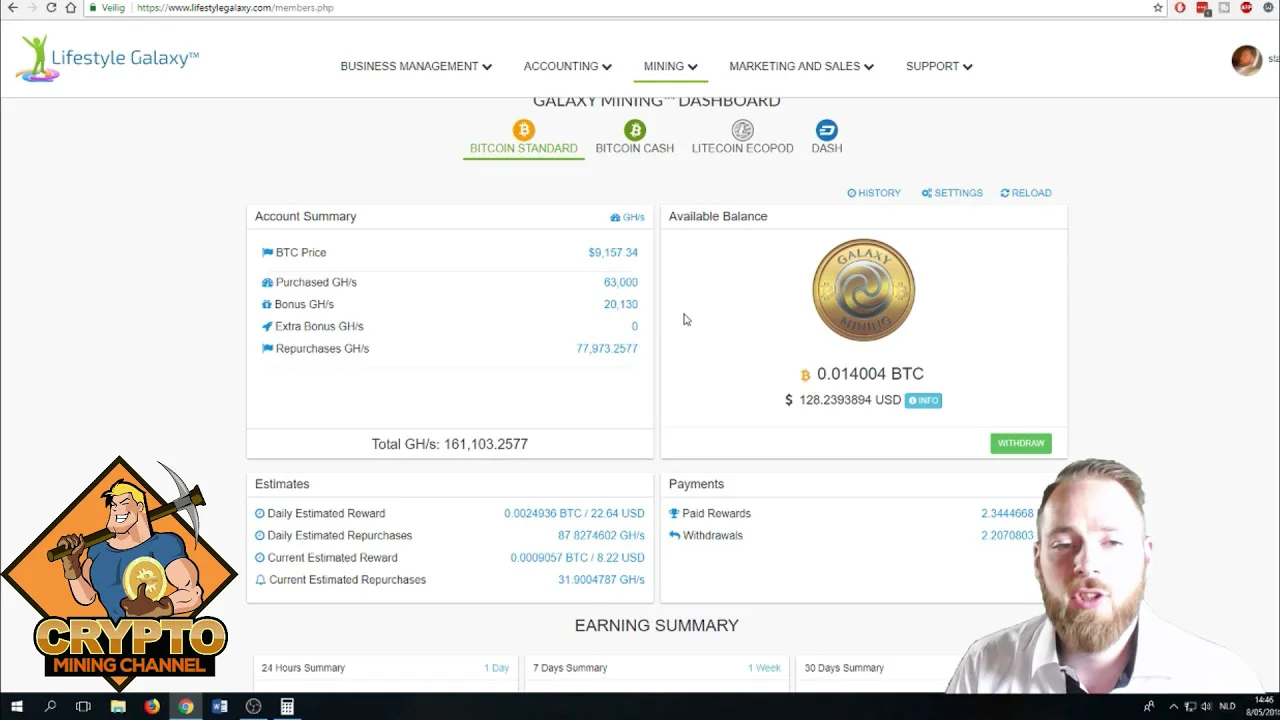Open the Mining menu
This screenshot has height=720, width=1280.
pyautogui.click(x=670, y=66)
